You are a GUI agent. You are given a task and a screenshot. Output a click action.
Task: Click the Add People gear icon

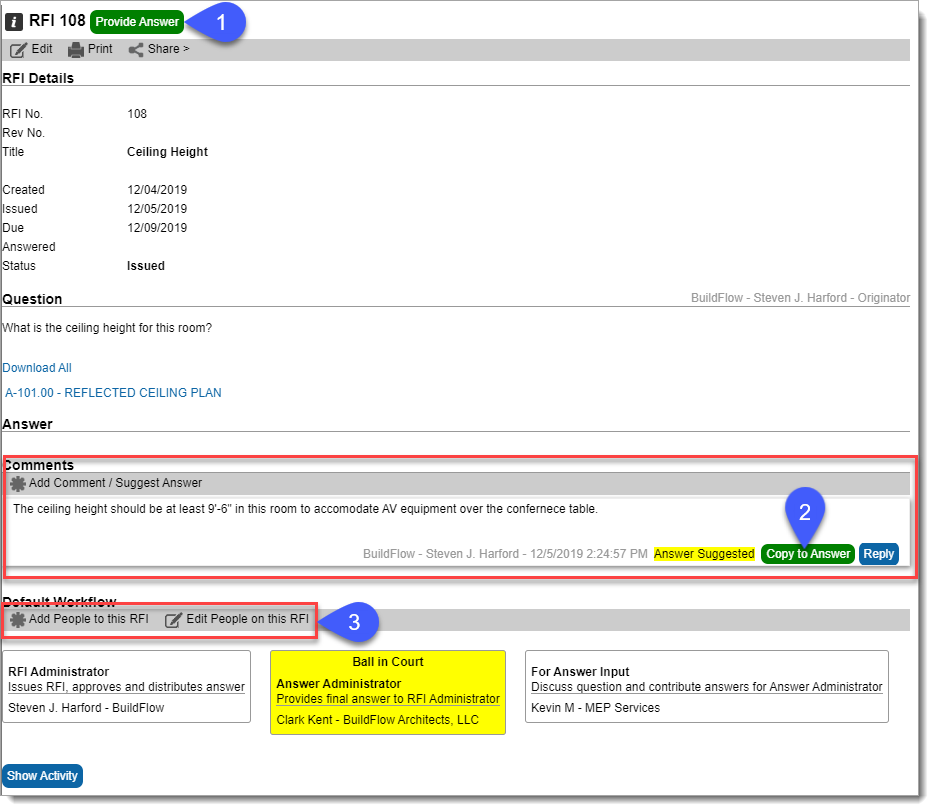(17, 619)
